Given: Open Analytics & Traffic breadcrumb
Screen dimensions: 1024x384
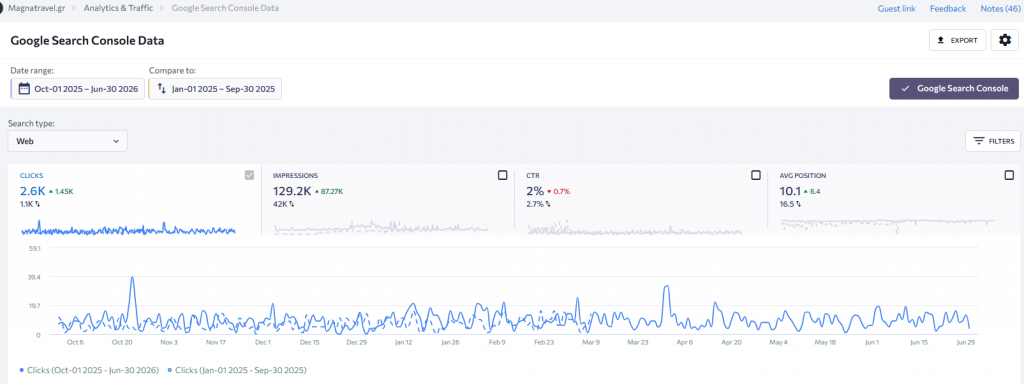Looking at the screenshot, I should click(x=118, y=8).
